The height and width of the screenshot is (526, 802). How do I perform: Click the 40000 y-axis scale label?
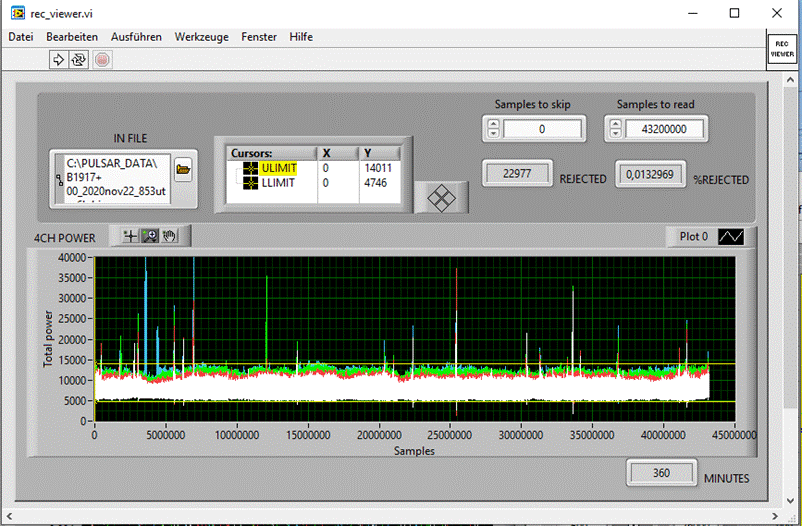point(72,257)
